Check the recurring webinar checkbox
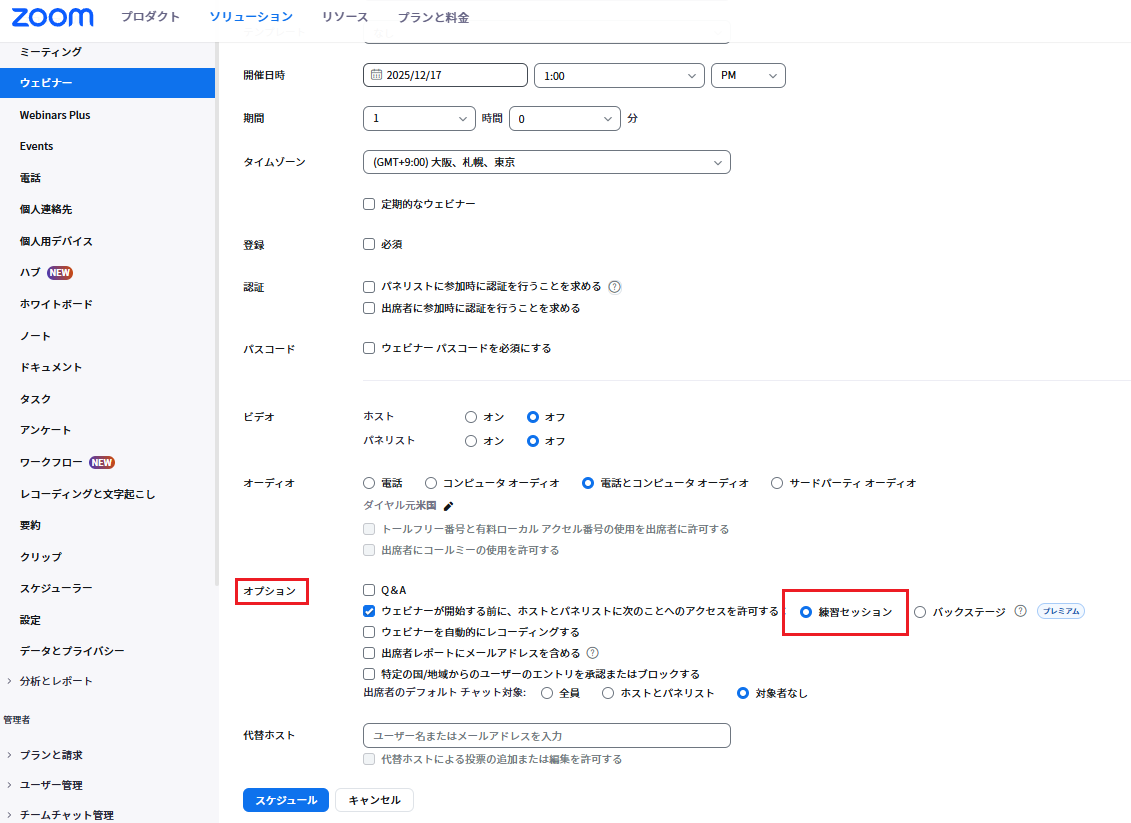The image size is (1131, 823). pyautogui.click(x=369, y=204)
